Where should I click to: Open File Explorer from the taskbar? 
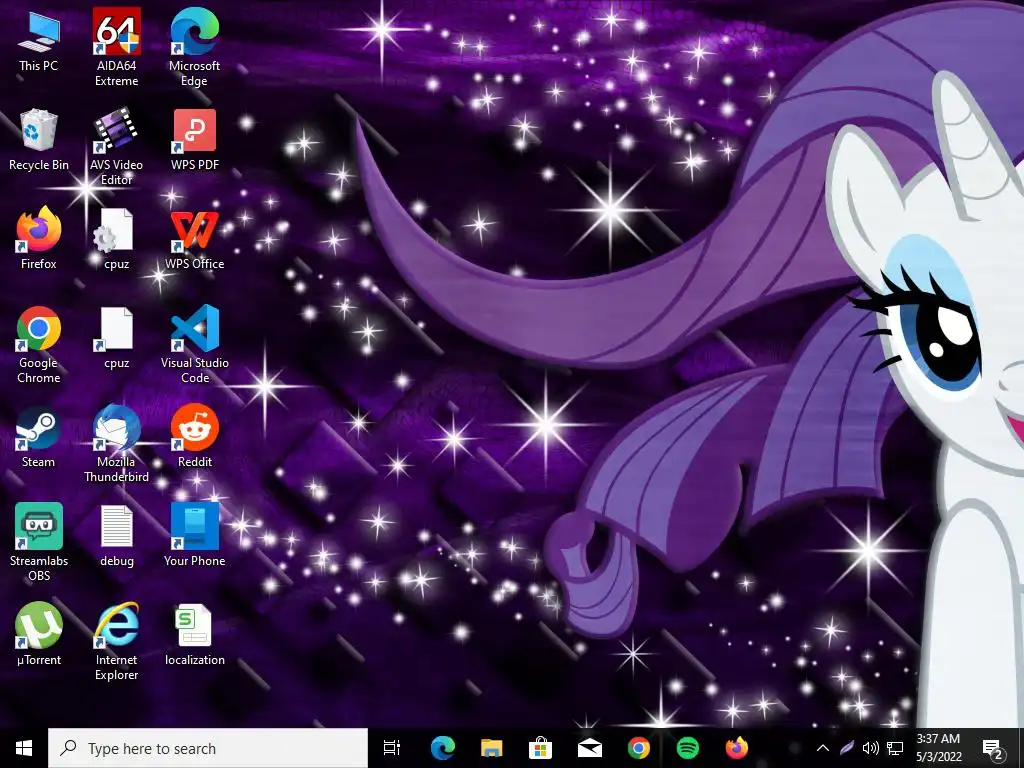pyautogui.click(x=492, y=748)
